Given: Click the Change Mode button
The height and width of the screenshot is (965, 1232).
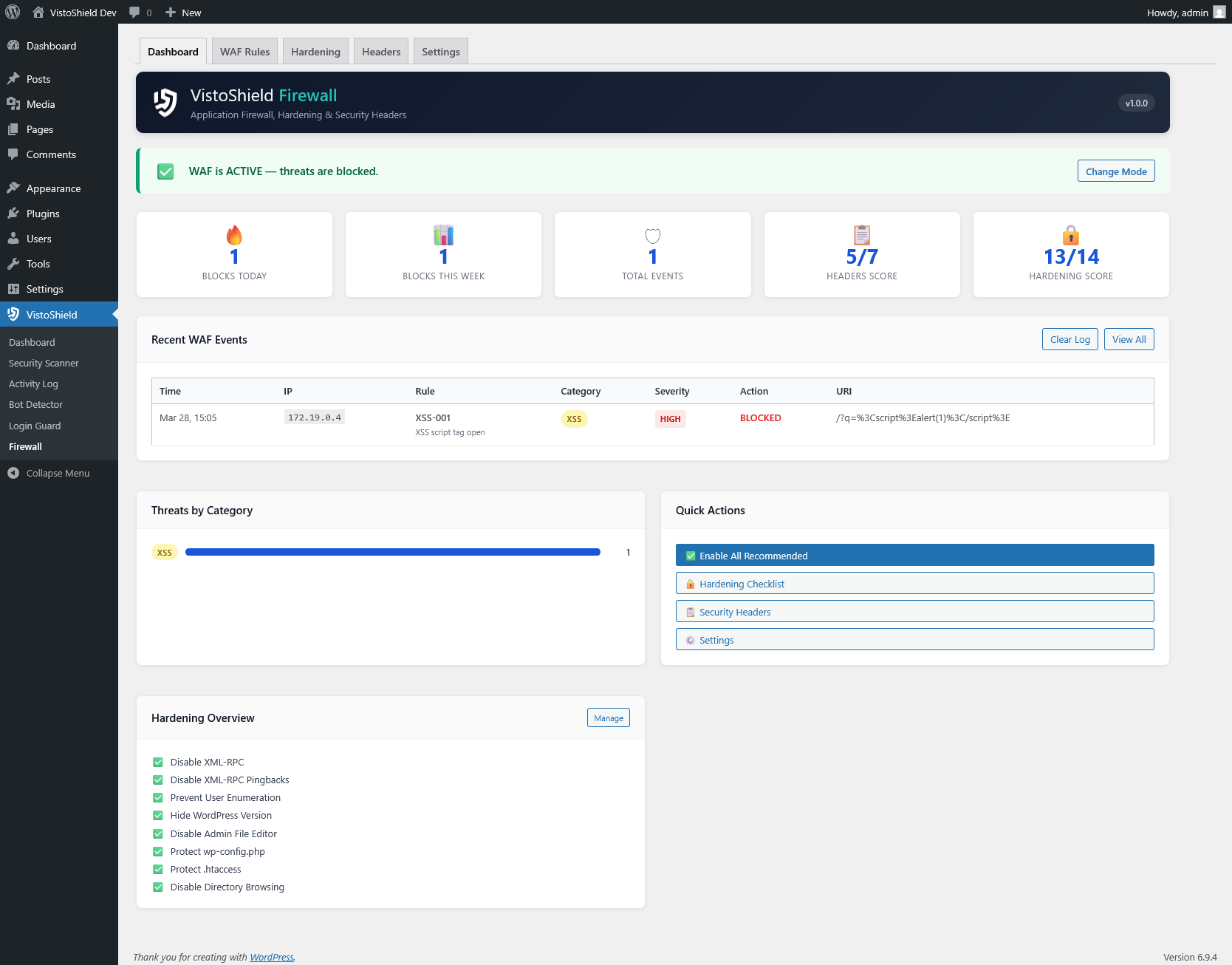Looking at the screenshot, I should click(1115, 171).
